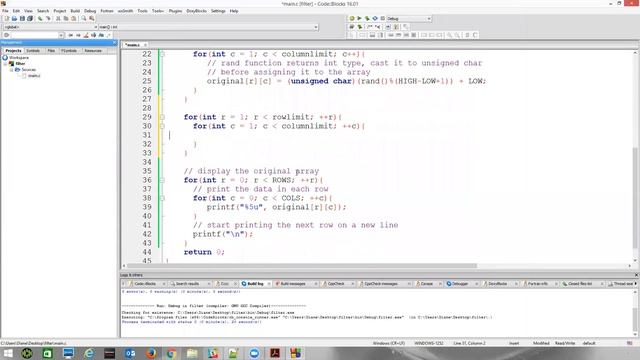Screen dimensions: 640x360
Task: Switch to the CppCheck log tab
Action: tap(336, 284)
